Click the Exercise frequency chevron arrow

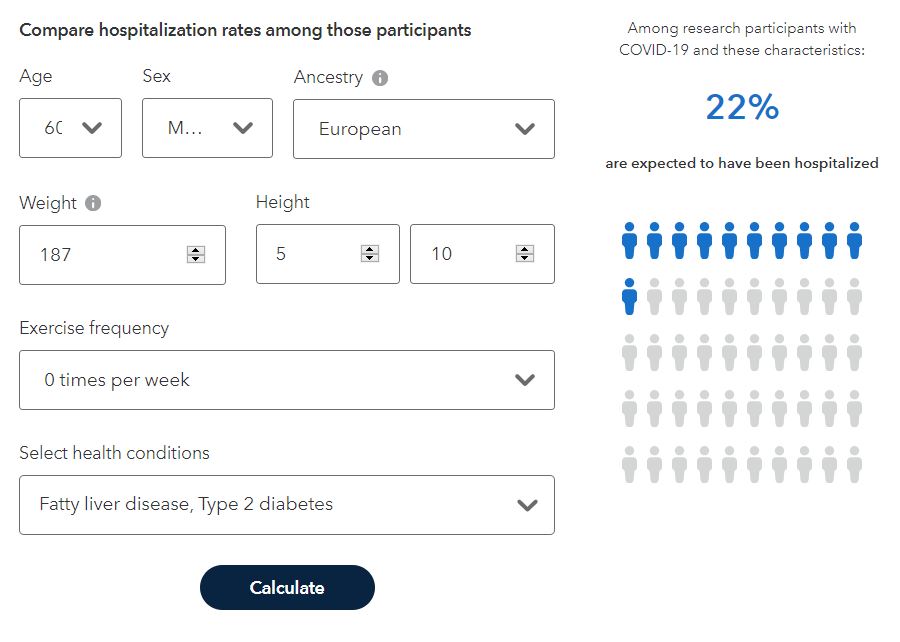tap(525, 380)
